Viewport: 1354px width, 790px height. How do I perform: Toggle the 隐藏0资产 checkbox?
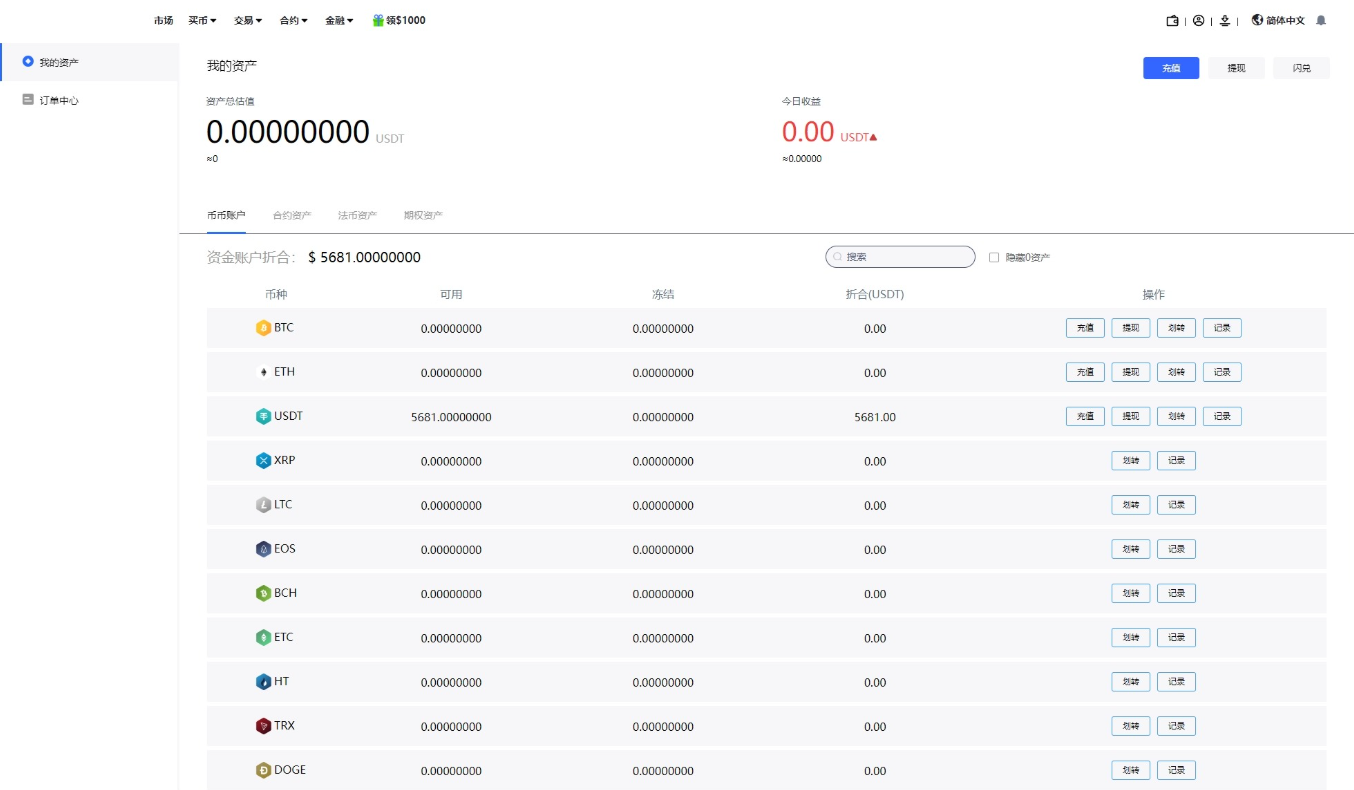[994, 257]
